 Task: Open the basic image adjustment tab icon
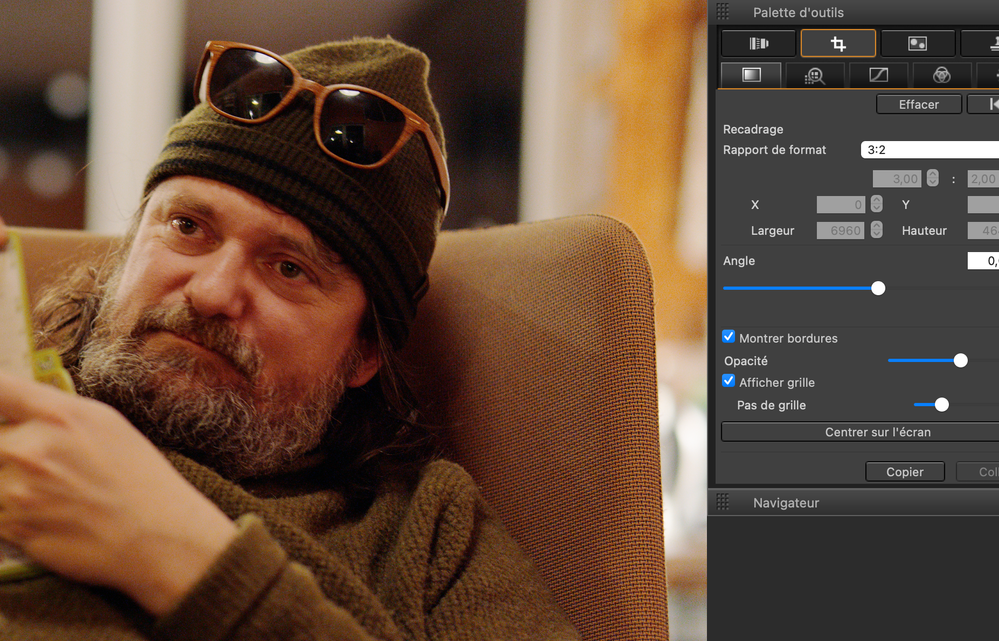(x=751, y=75)
